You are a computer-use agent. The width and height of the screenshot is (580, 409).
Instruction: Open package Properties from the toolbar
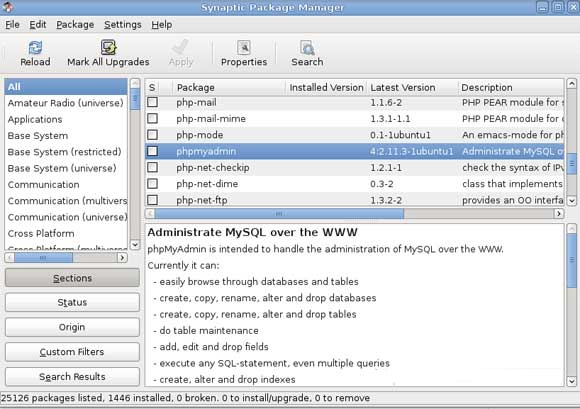click(243, 47)
